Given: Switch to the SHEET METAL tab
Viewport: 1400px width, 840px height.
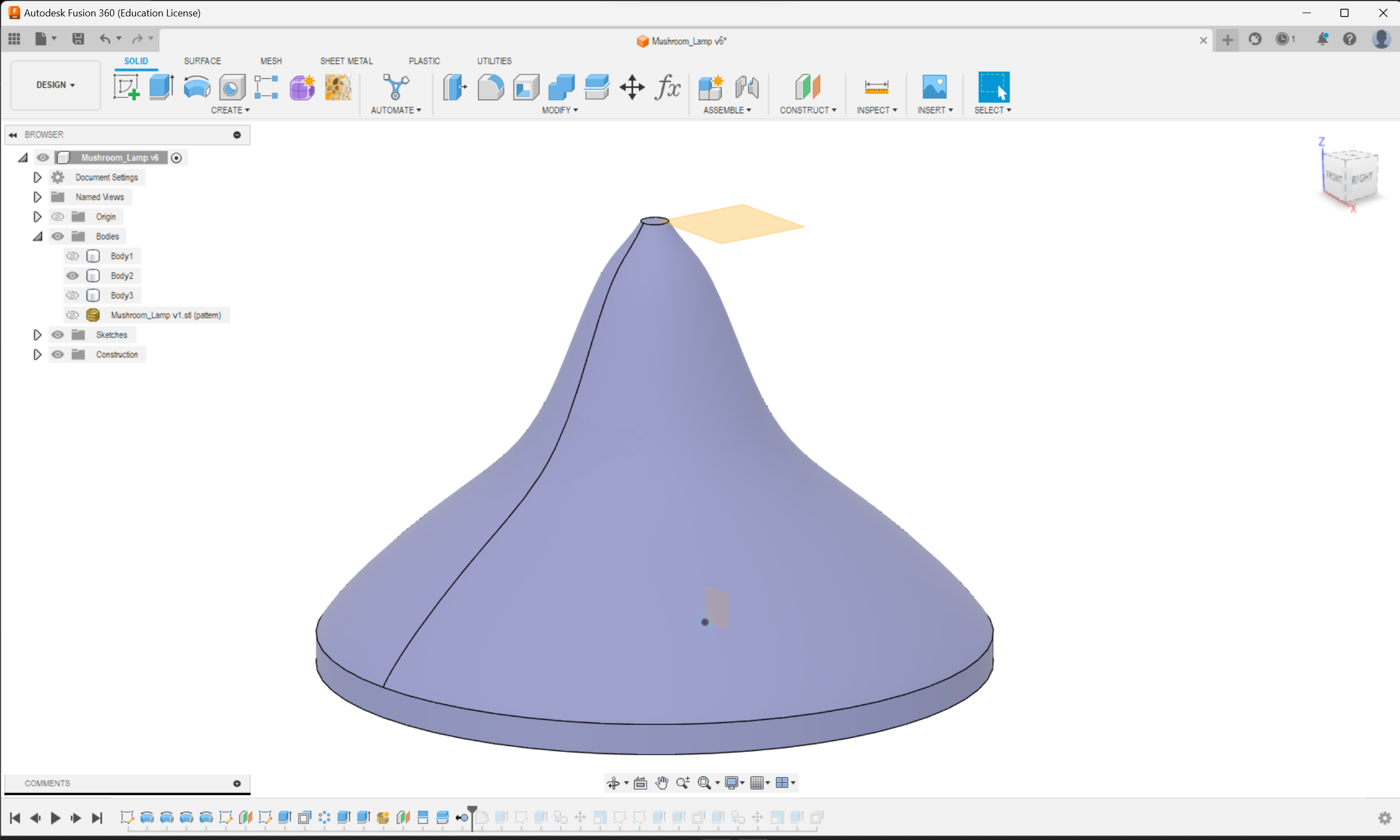Looking at the screenshot, I should (346, 61).
